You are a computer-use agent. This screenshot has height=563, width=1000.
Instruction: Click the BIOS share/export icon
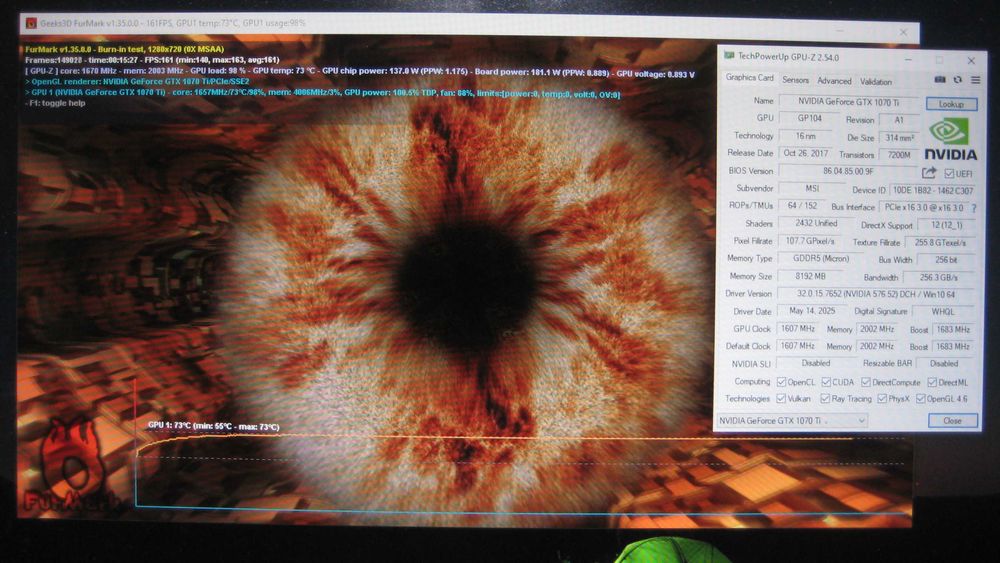click(x=929, y=172)
